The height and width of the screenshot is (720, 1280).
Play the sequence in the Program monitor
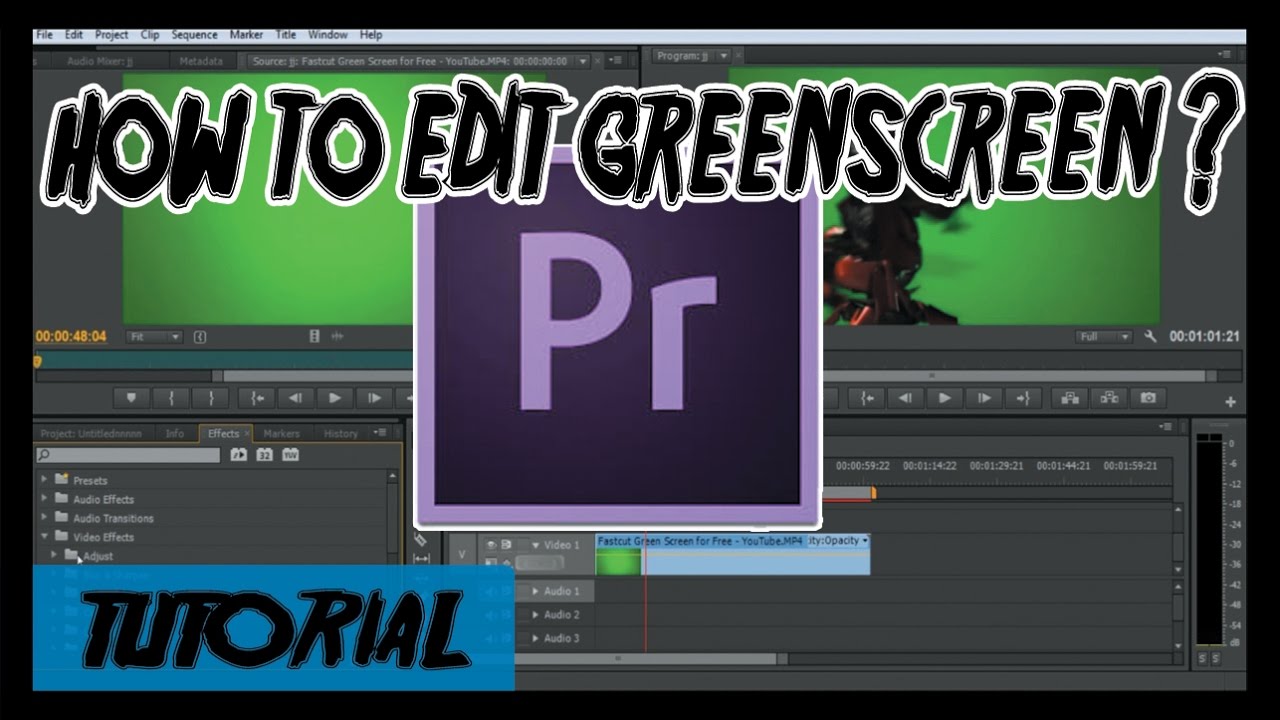944,398
